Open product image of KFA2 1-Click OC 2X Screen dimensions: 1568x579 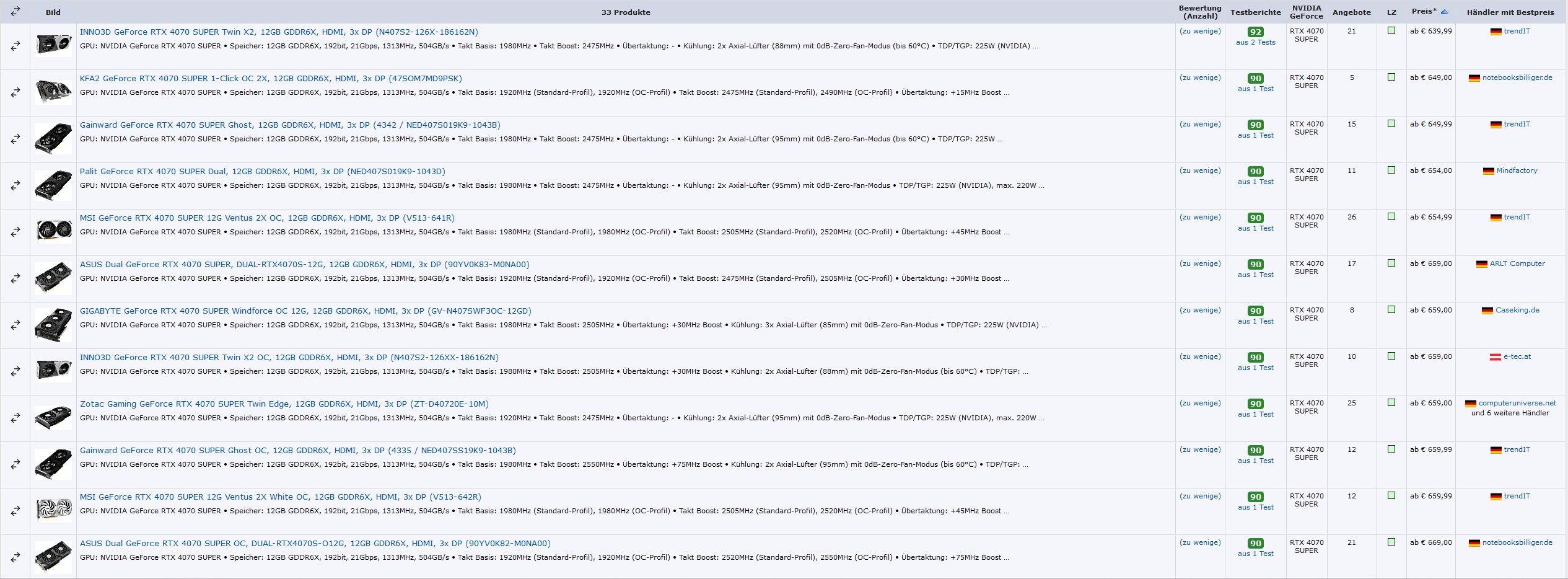tap(53, 91)
